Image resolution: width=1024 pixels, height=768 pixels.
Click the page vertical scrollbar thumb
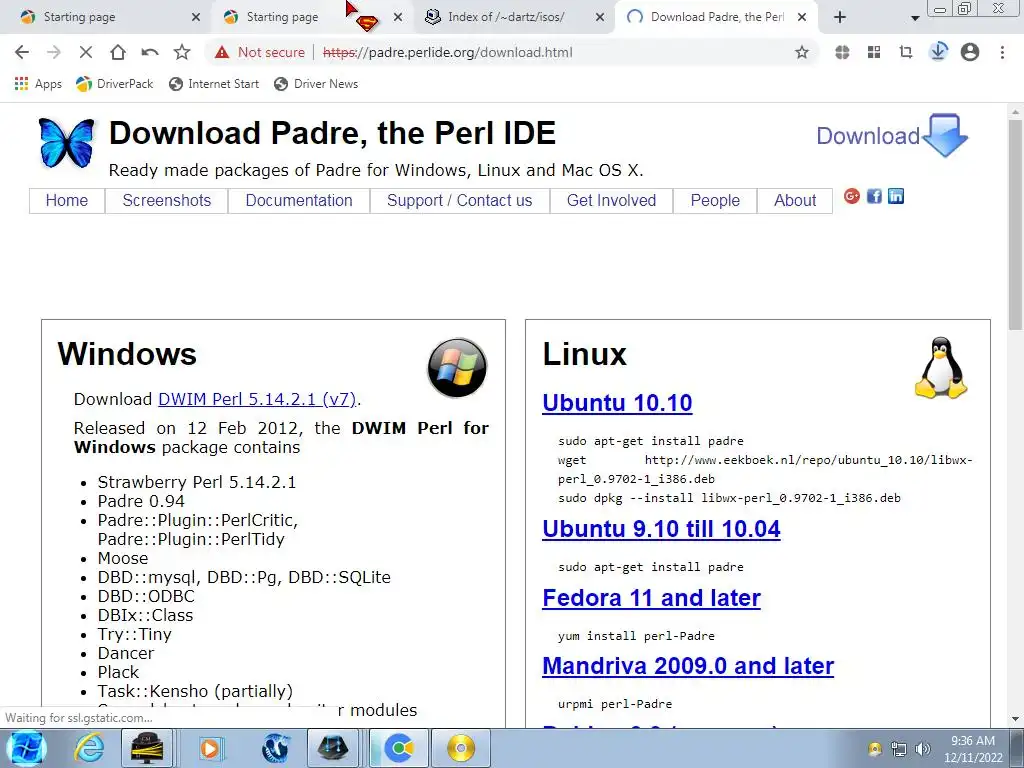1015,225
